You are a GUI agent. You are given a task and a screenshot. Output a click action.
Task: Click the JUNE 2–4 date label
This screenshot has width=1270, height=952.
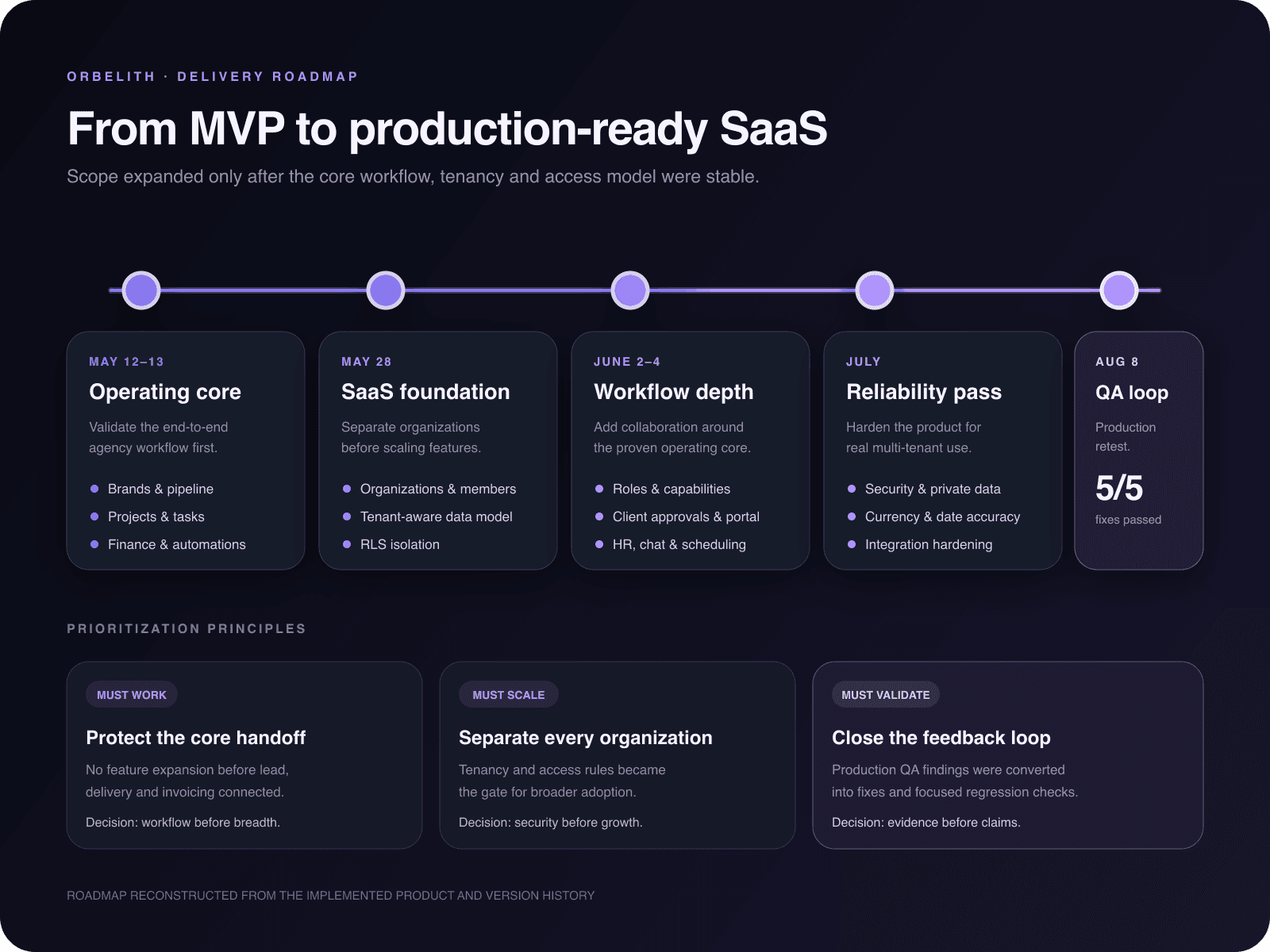pos(627,362)
